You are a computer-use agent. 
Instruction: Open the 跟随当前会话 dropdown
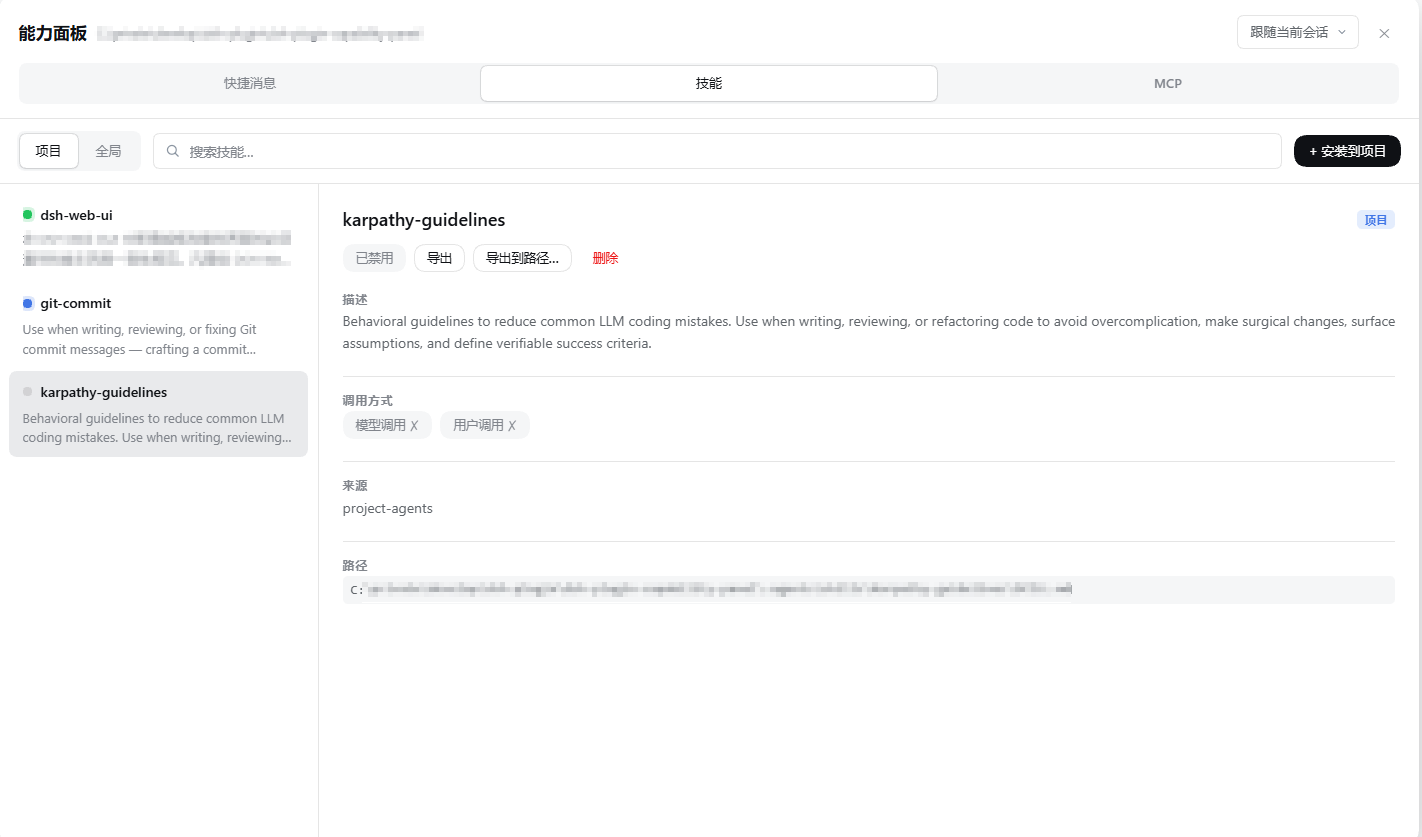1297,32
